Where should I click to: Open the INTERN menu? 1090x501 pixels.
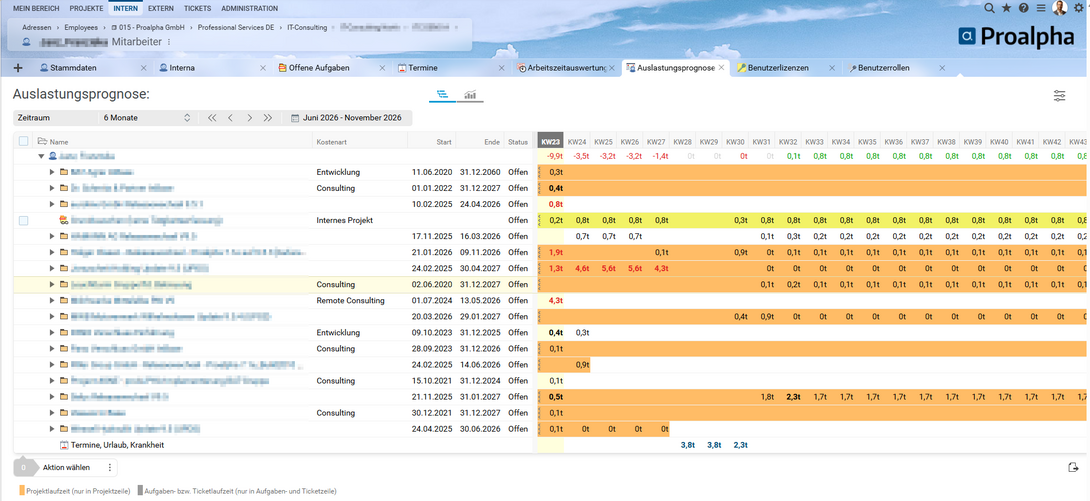coord(125,8)
